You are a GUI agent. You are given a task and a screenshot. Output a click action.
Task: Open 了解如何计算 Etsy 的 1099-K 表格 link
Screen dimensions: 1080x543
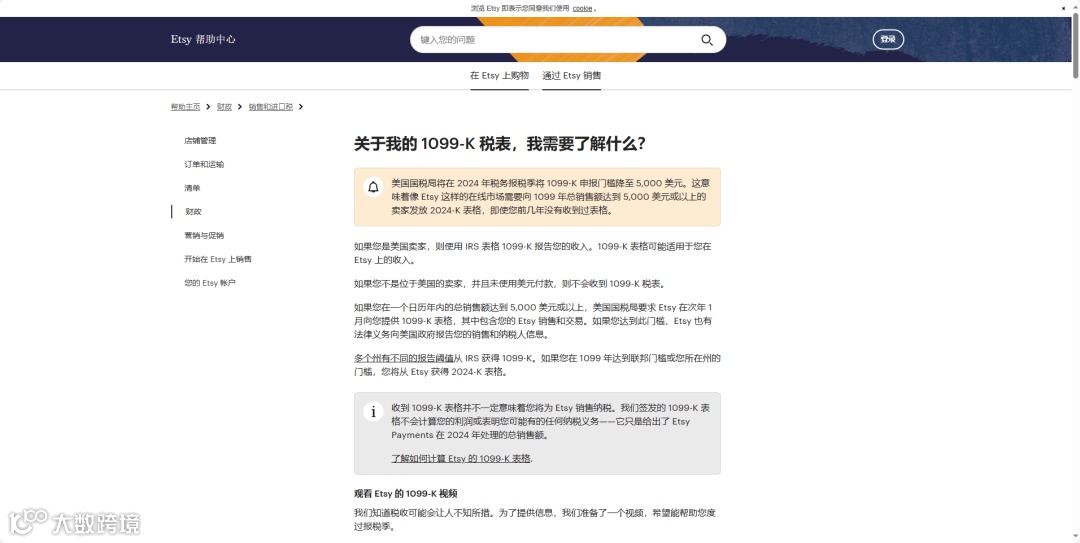tap(461, 458)
